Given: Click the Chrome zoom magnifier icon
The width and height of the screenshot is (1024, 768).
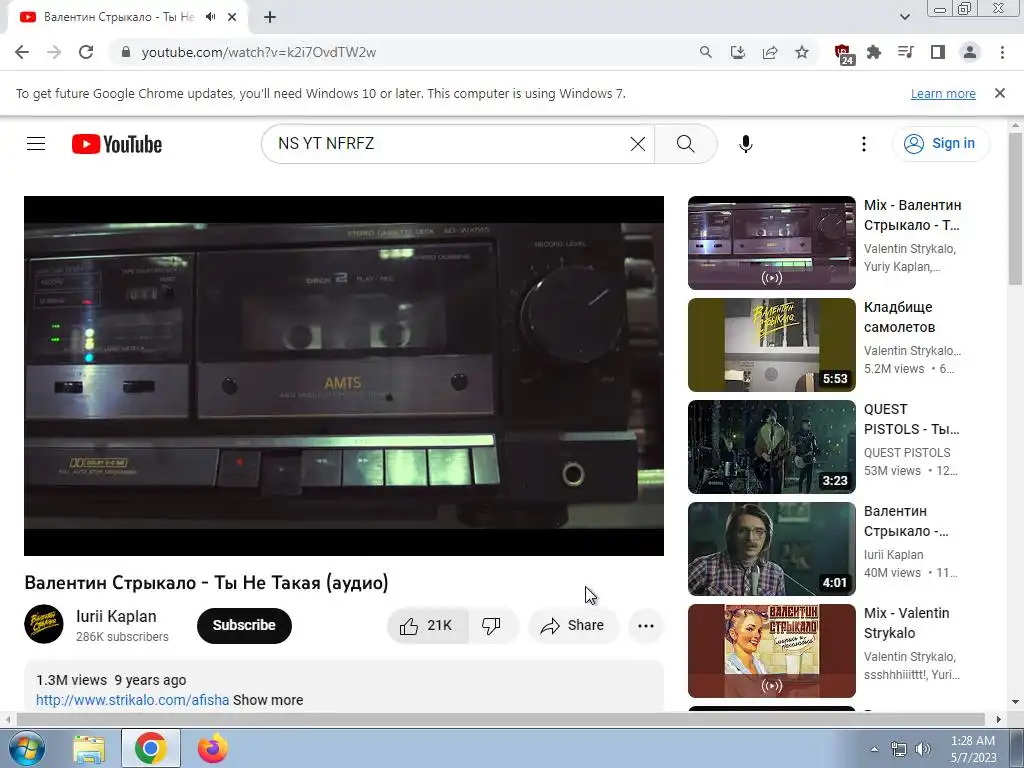Looking at the screenshot, I should (x=705, y=52).
